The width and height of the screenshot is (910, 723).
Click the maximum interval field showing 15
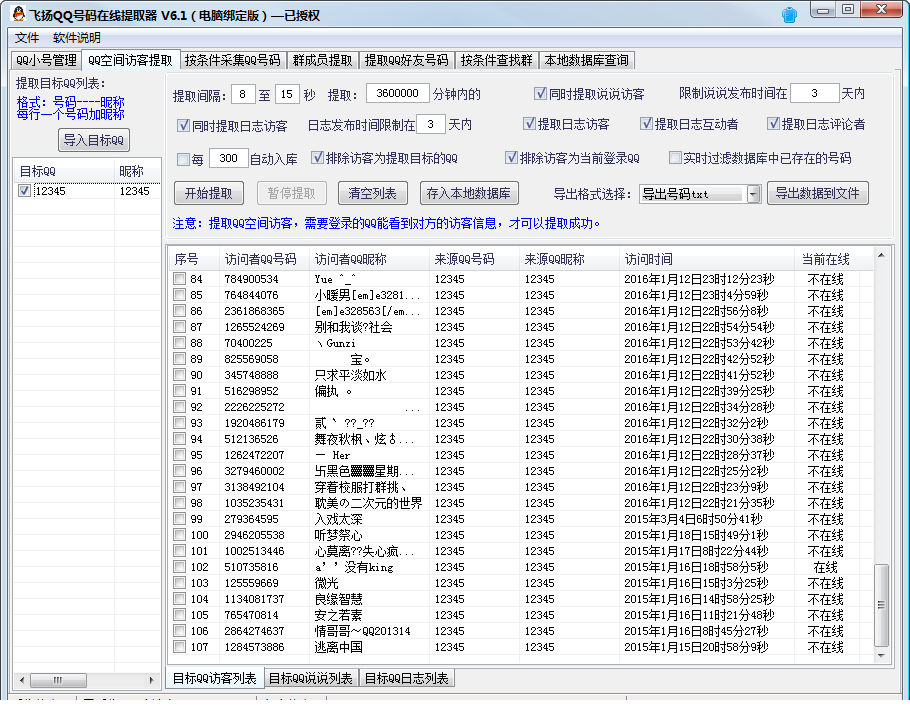[287, 94]
